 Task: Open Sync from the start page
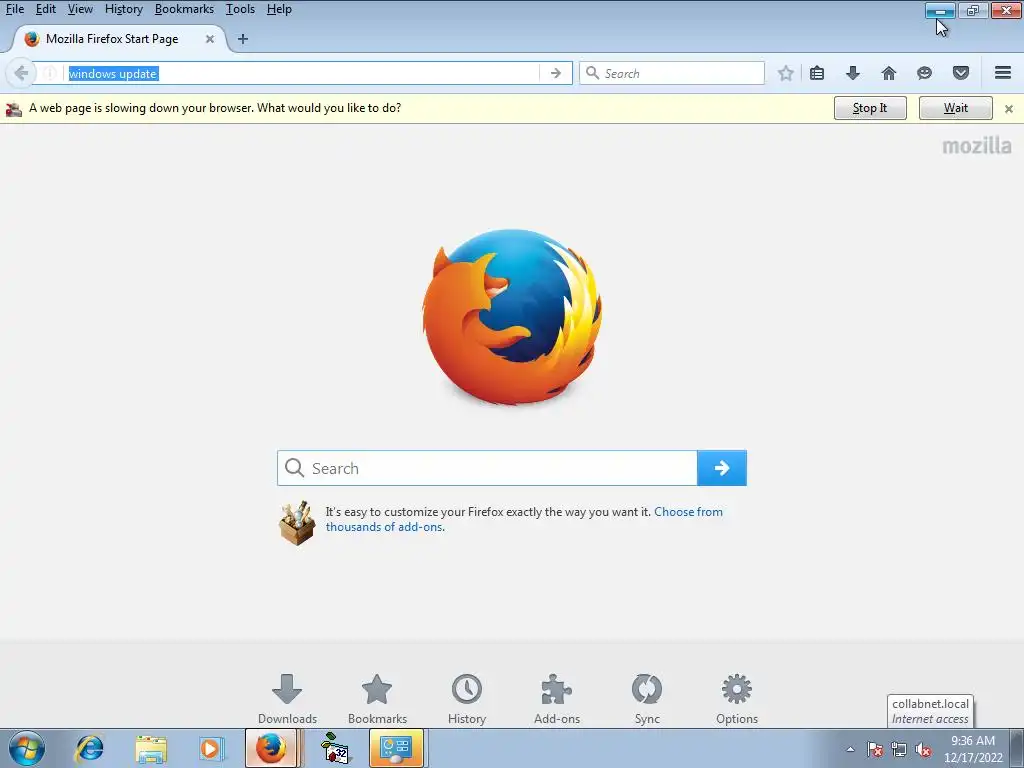point(647,699)
